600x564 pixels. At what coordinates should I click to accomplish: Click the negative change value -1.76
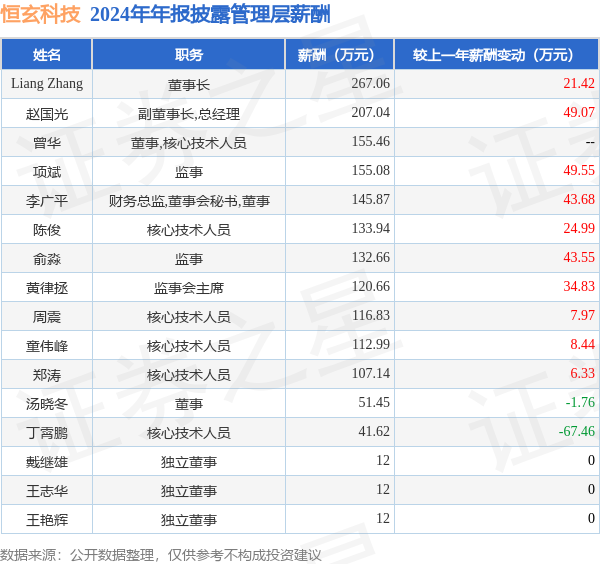(580, 403)
